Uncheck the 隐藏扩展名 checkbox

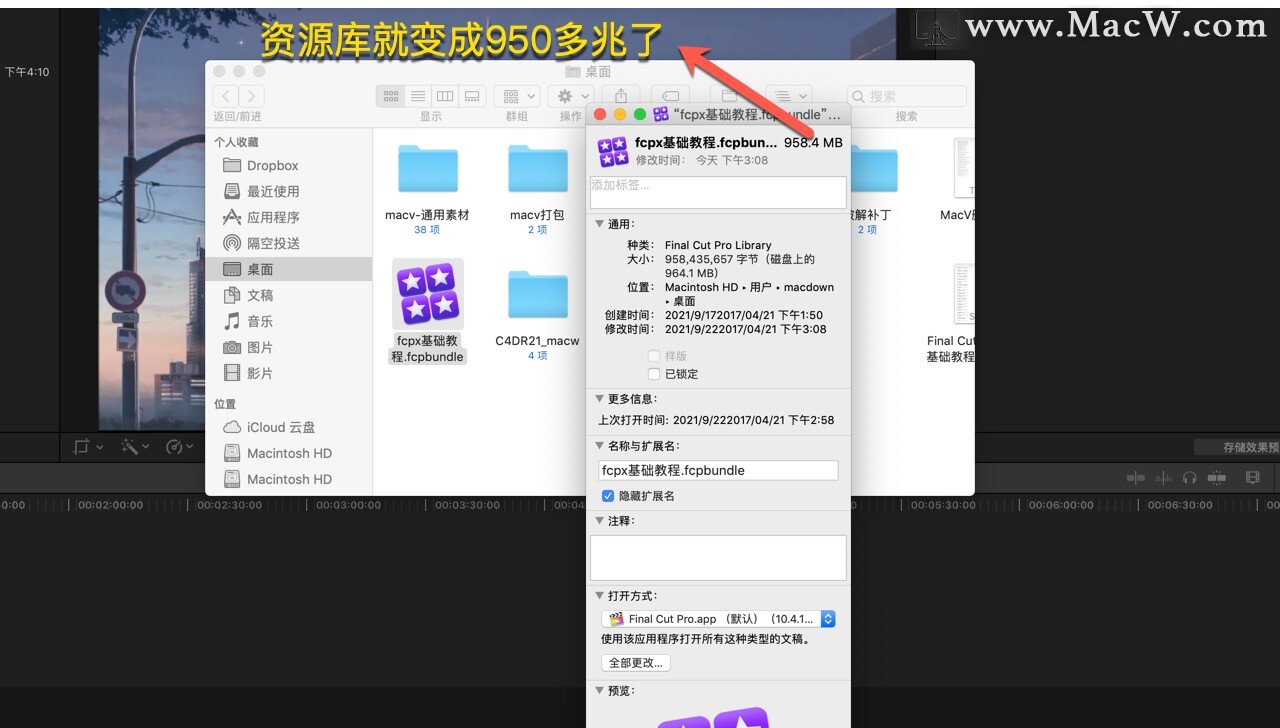tap(608, 496)
